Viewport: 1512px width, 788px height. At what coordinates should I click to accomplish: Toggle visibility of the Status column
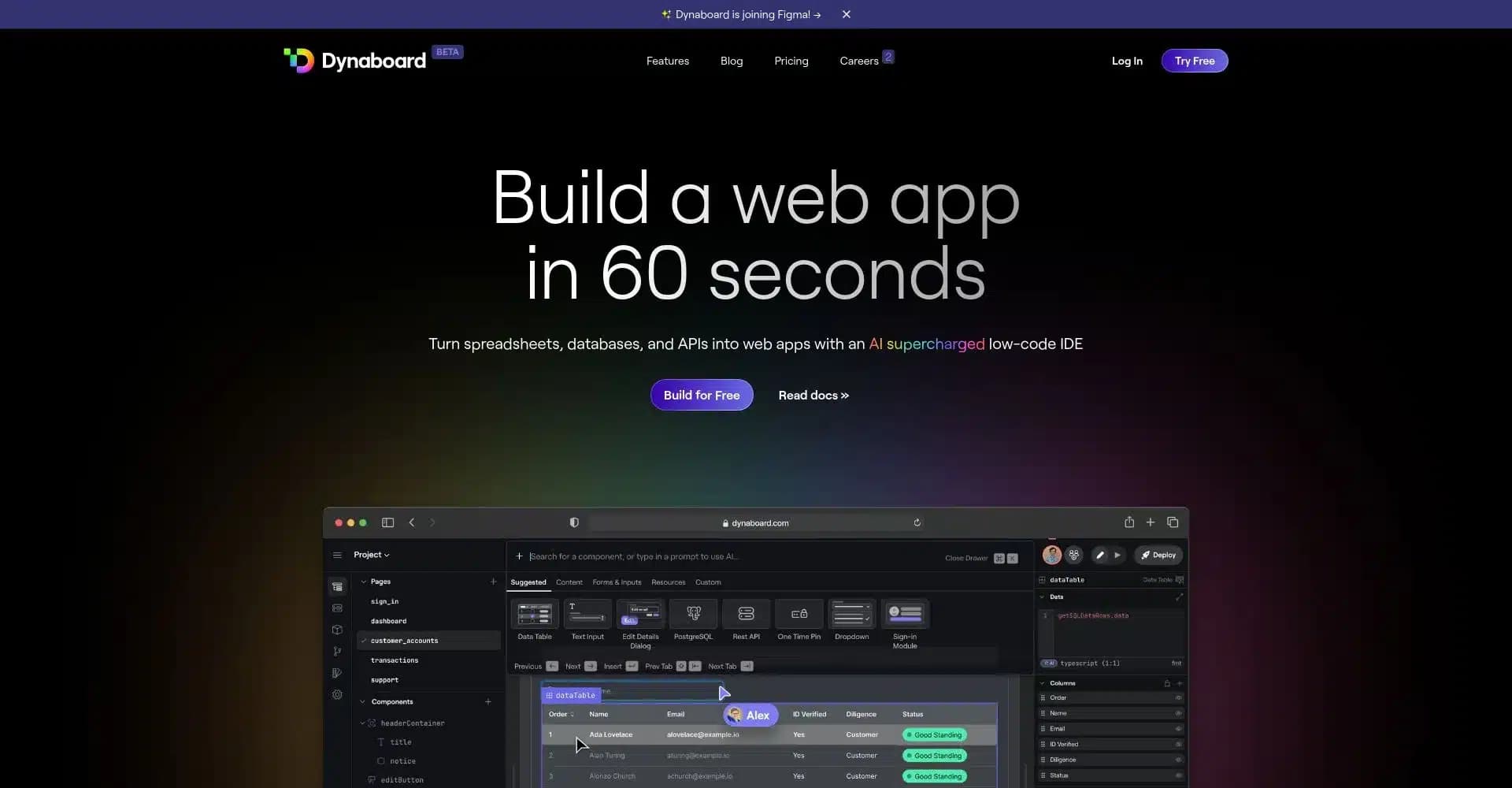tap(1178, 775)
